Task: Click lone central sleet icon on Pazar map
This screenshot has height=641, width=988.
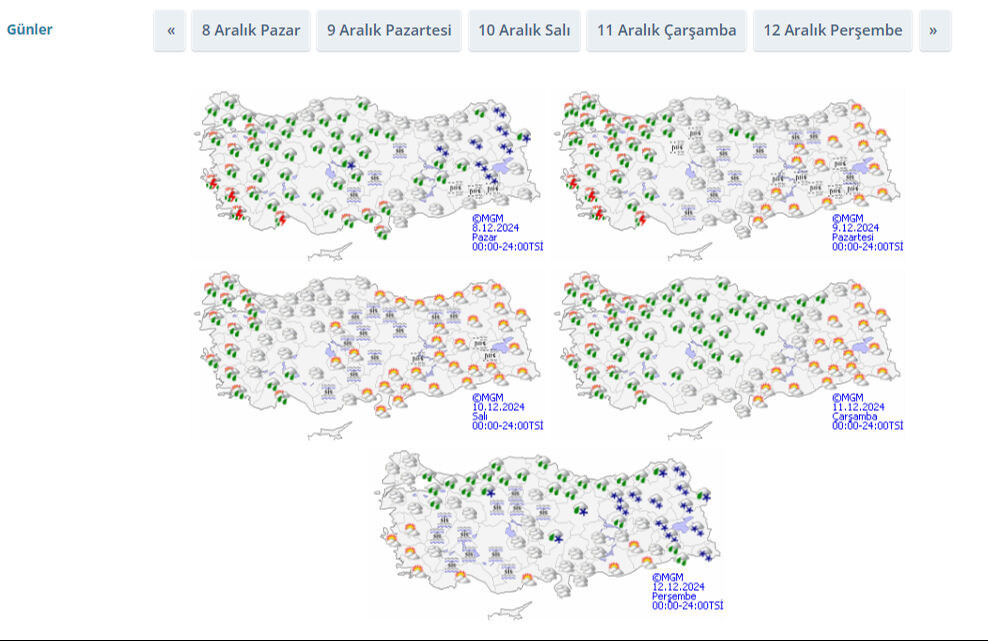Action: point(350,164)
